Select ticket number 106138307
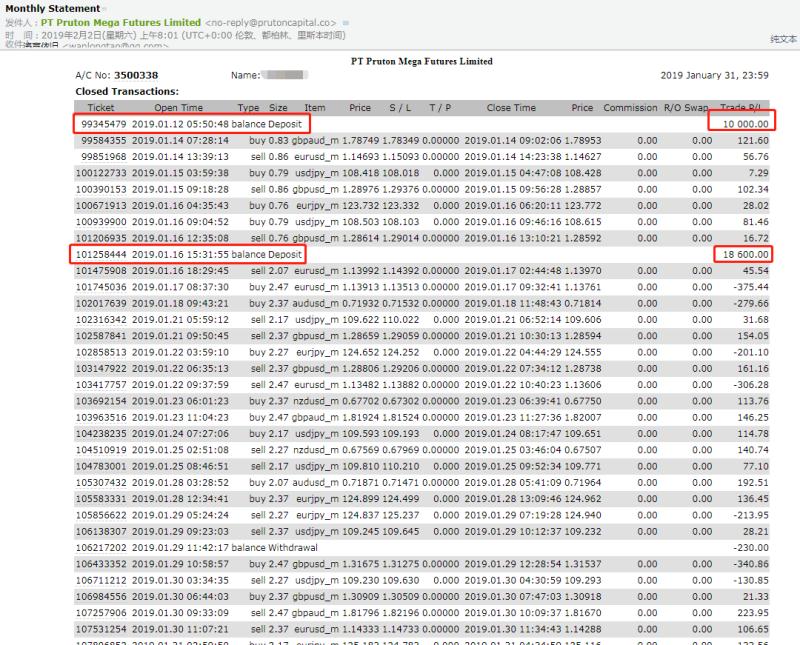The image size is (800, 645). pyautogui.click(x=101, y=531)
